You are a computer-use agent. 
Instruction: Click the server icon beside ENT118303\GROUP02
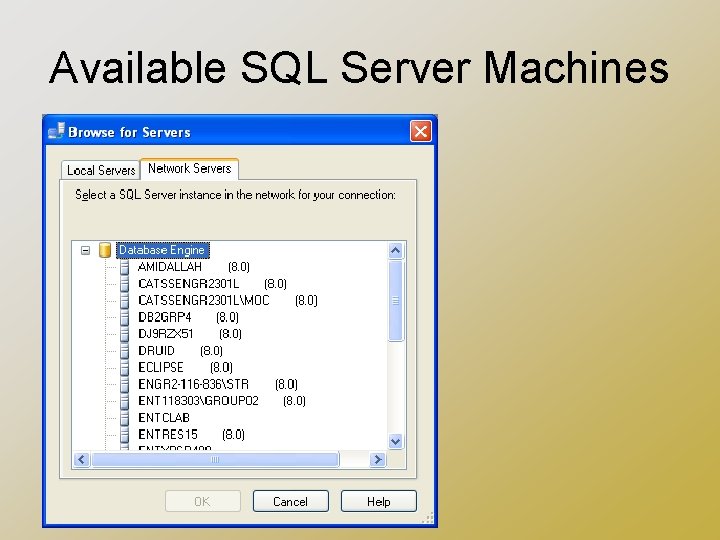pyautogui.click(x=124, y=401)
